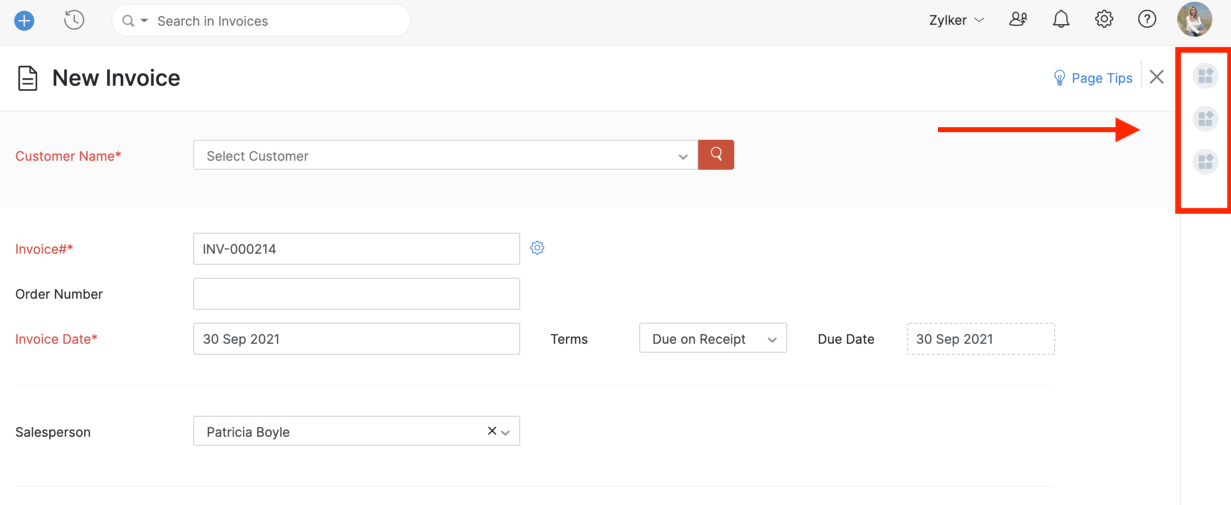The height and width of the screenshot is (505, 1231).
Task: Open the refer and earn people icon
Action: [1018, 19]
